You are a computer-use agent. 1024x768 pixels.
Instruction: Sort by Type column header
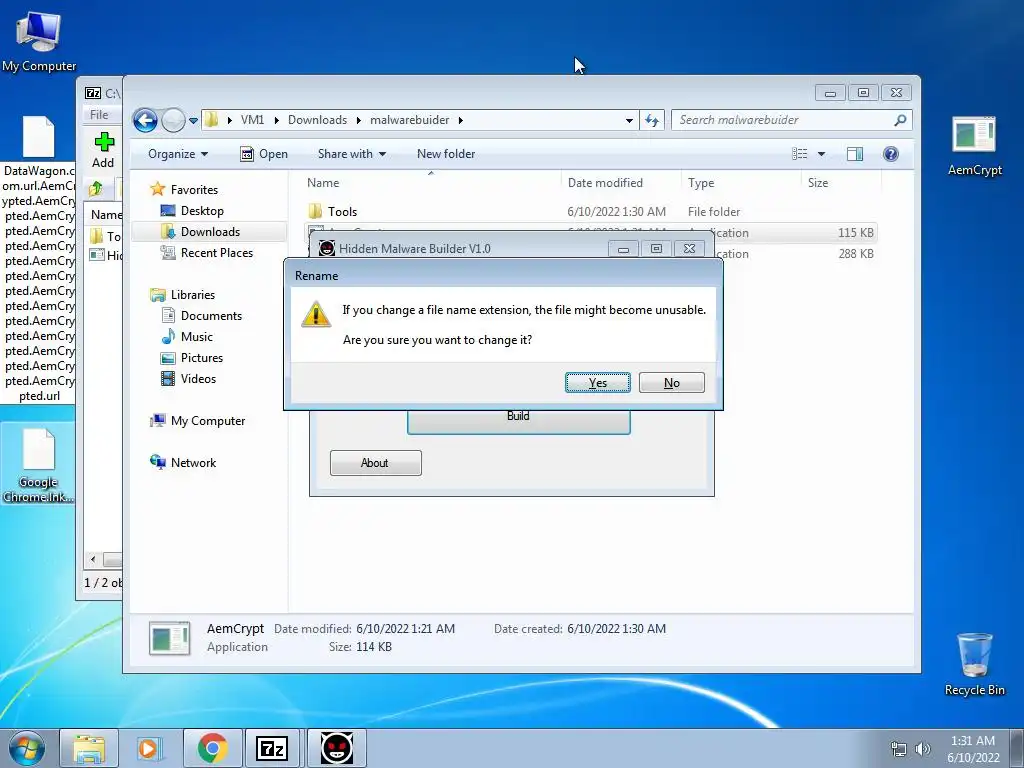coord(701,183)
